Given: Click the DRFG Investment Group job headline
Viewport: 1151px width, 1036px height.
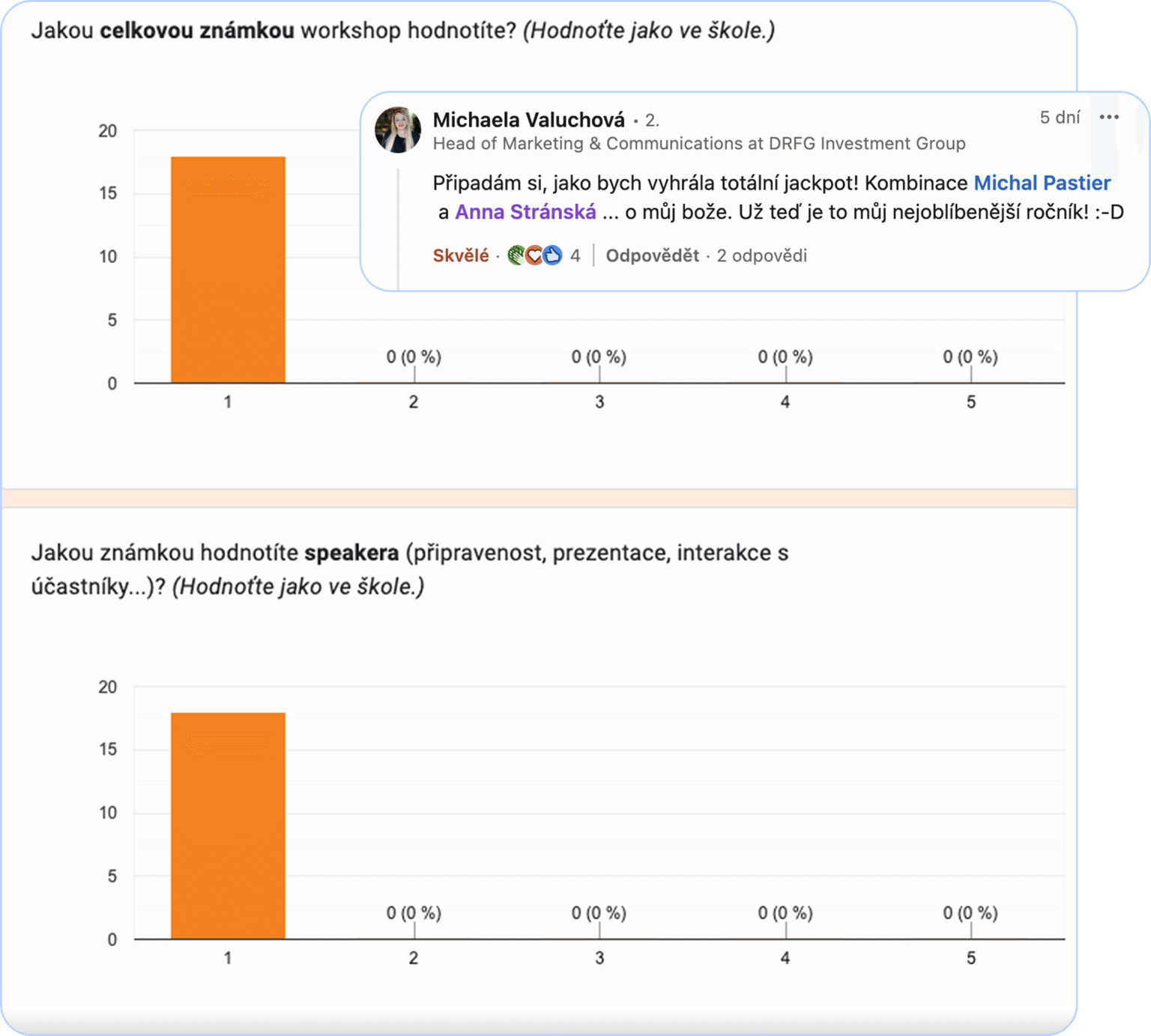Looking at the screenshot, I should (x=698, y=143).
